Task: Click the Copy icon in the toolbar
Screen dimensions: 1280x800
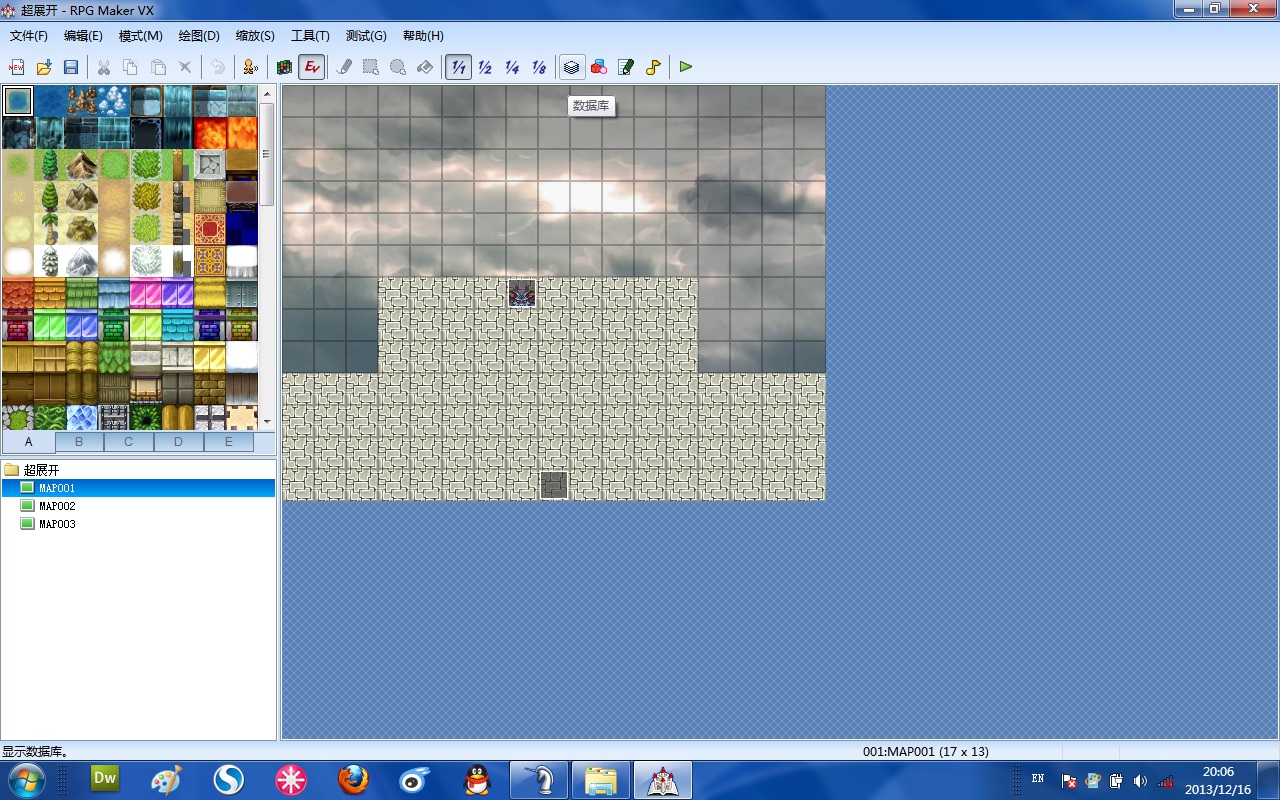Action: pos(130,67)
